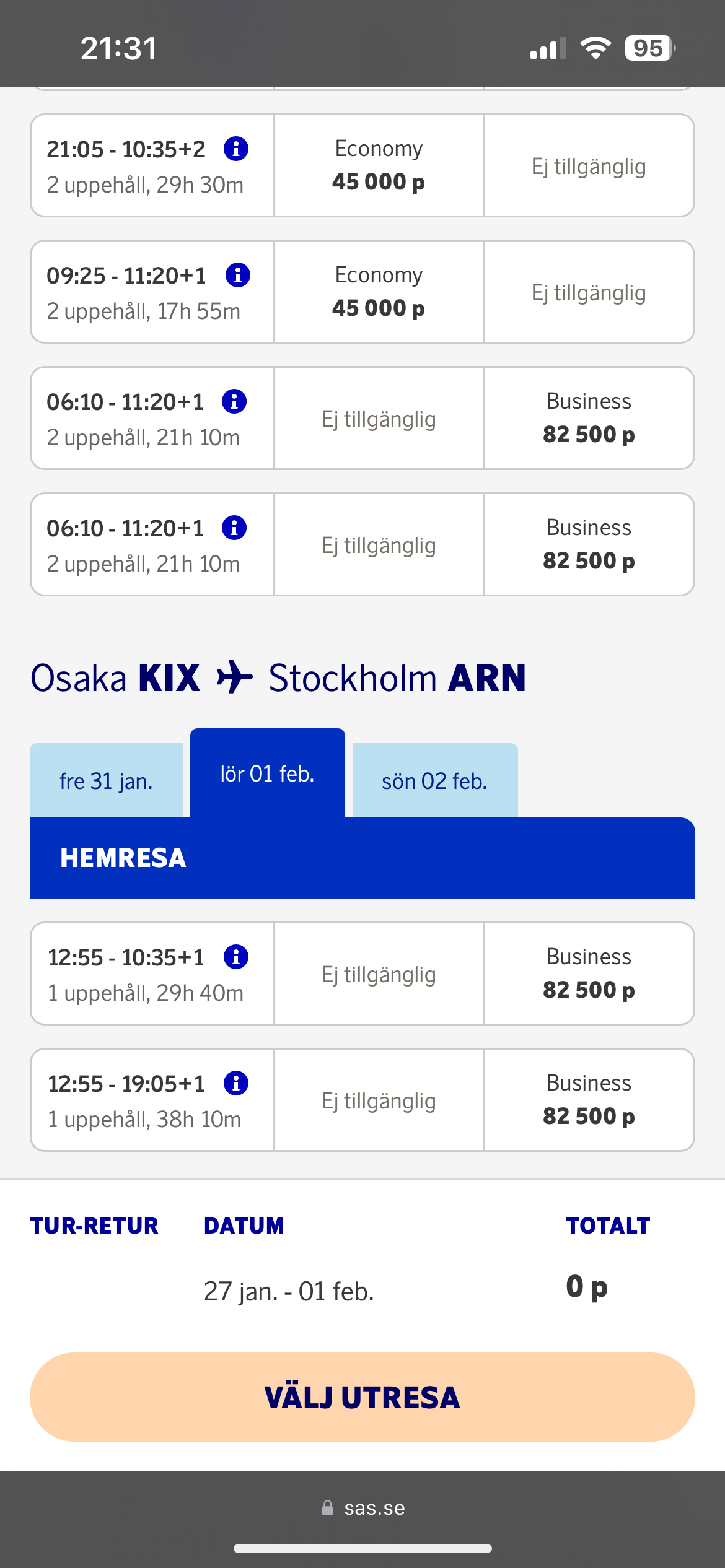Tap the cellular signal bars icon
The height and width of the screenshot is (1568, 725).
(548, 48)
